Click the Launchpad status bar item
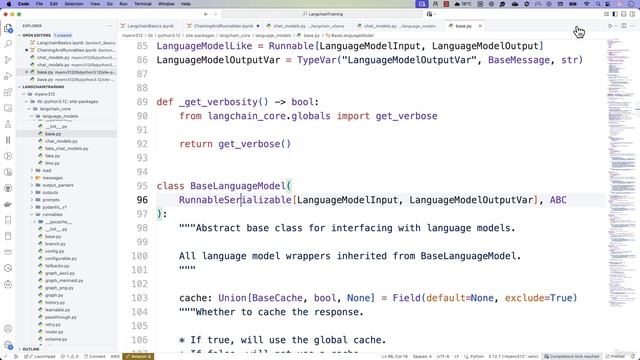This screenshot has width=640, height=360. click(x=40, y=356)
